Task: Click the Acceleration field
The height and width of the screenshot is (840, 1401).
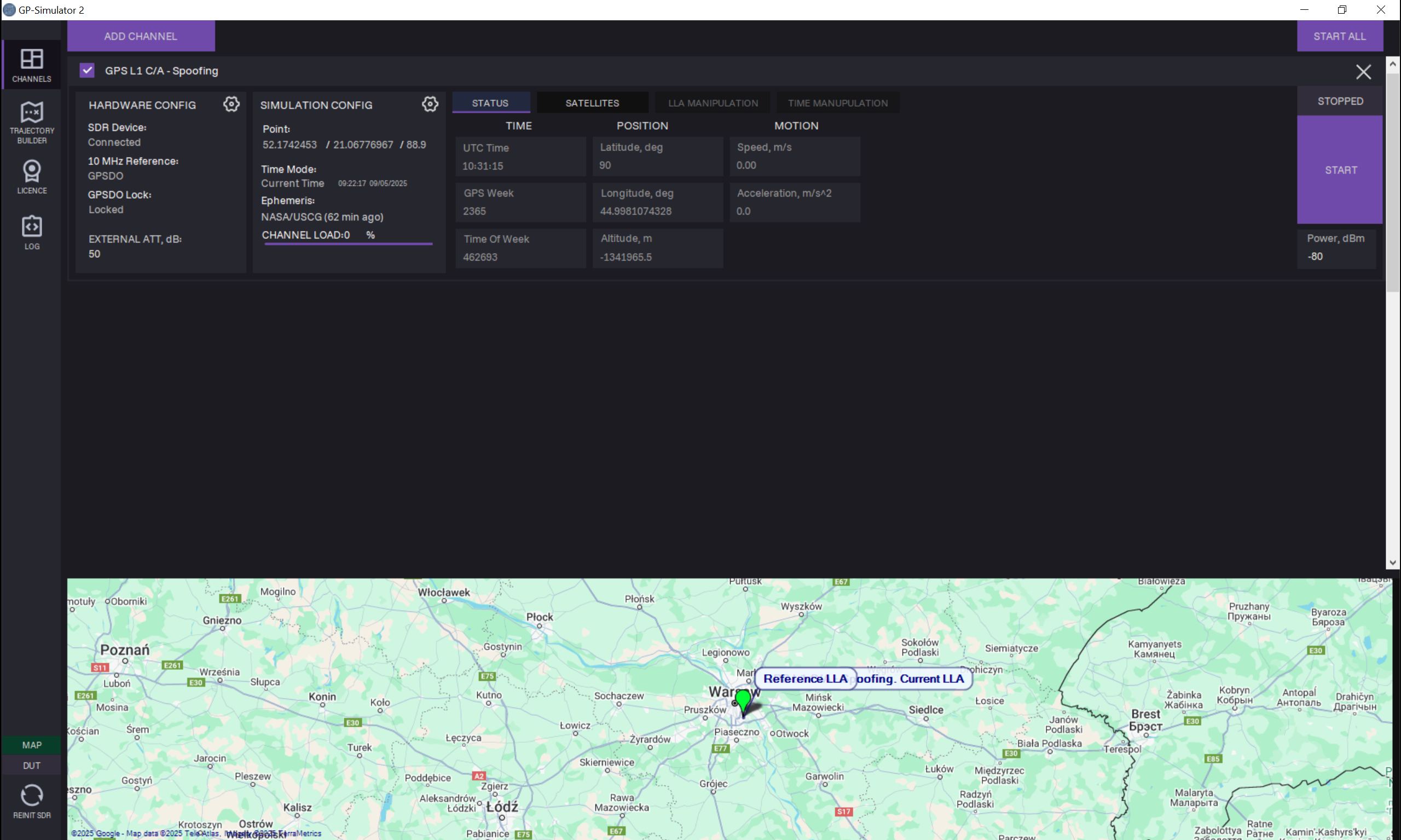Action: 795,202
